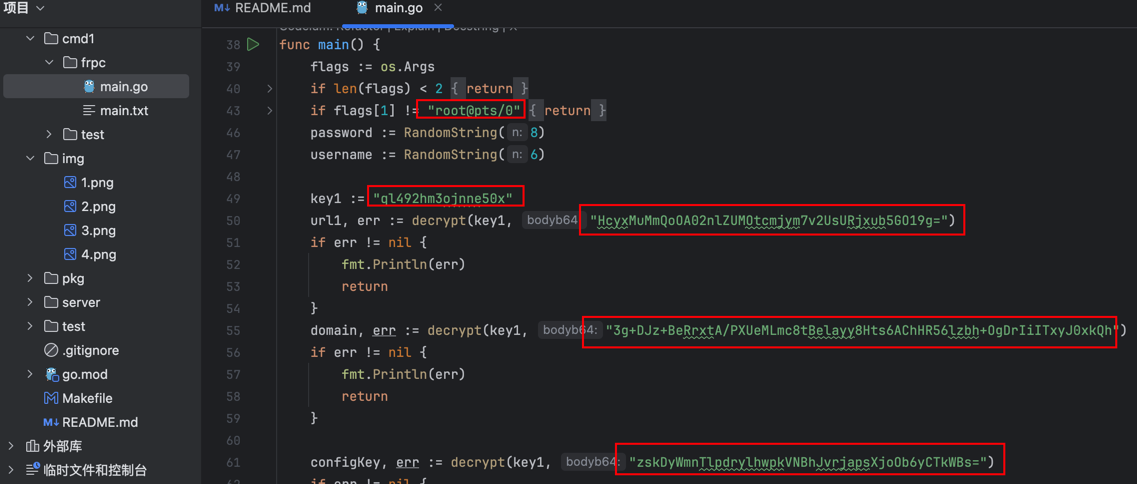Collapse the img folder
The height and width of the screenshot is (484, 1137).
tap(30, 158)
